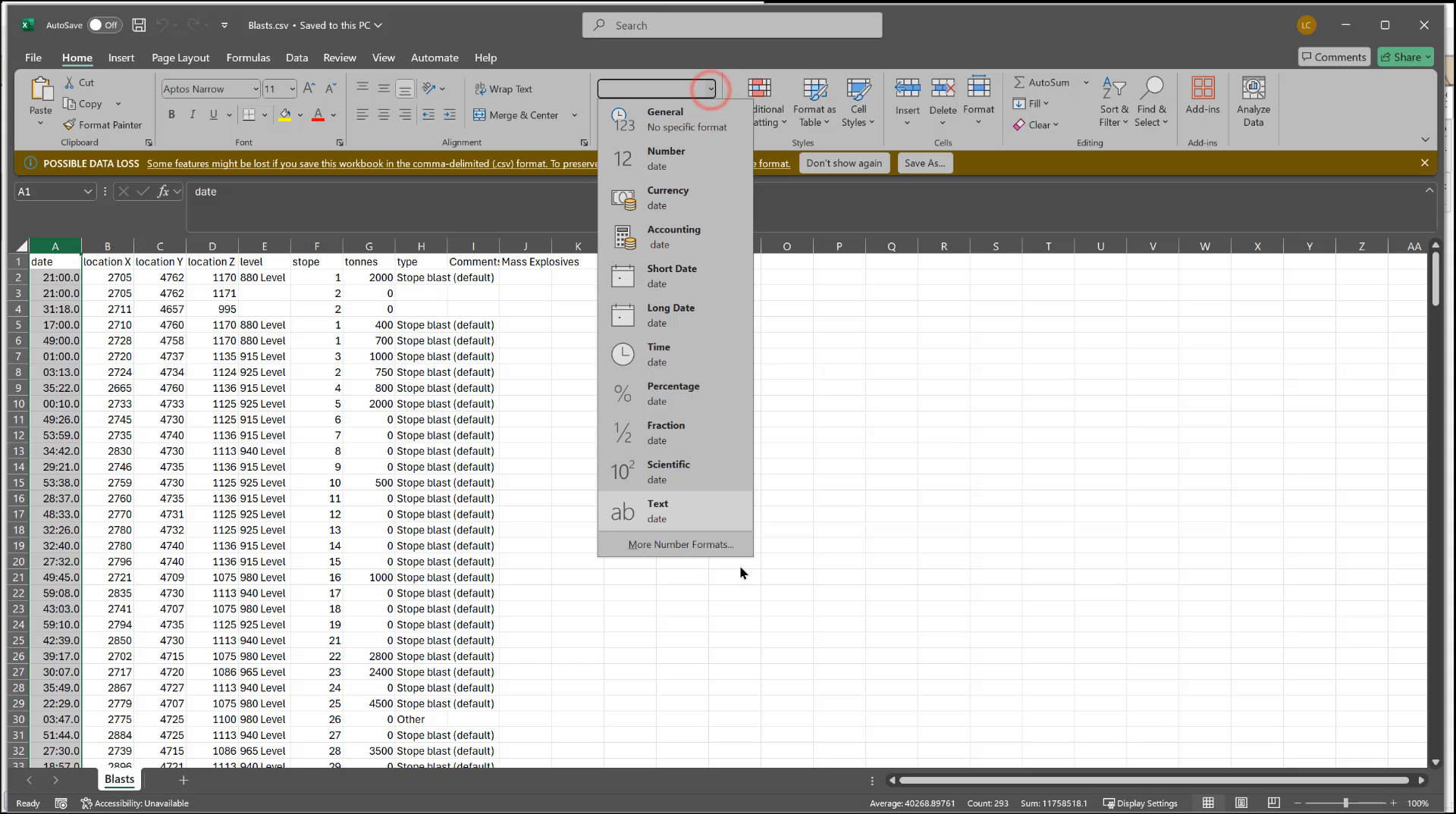Switch to Page Layout view icon
Image resolution: width=1456 pixels, height=814 pixels.
pyautogui.click(x=1241, y=803)
